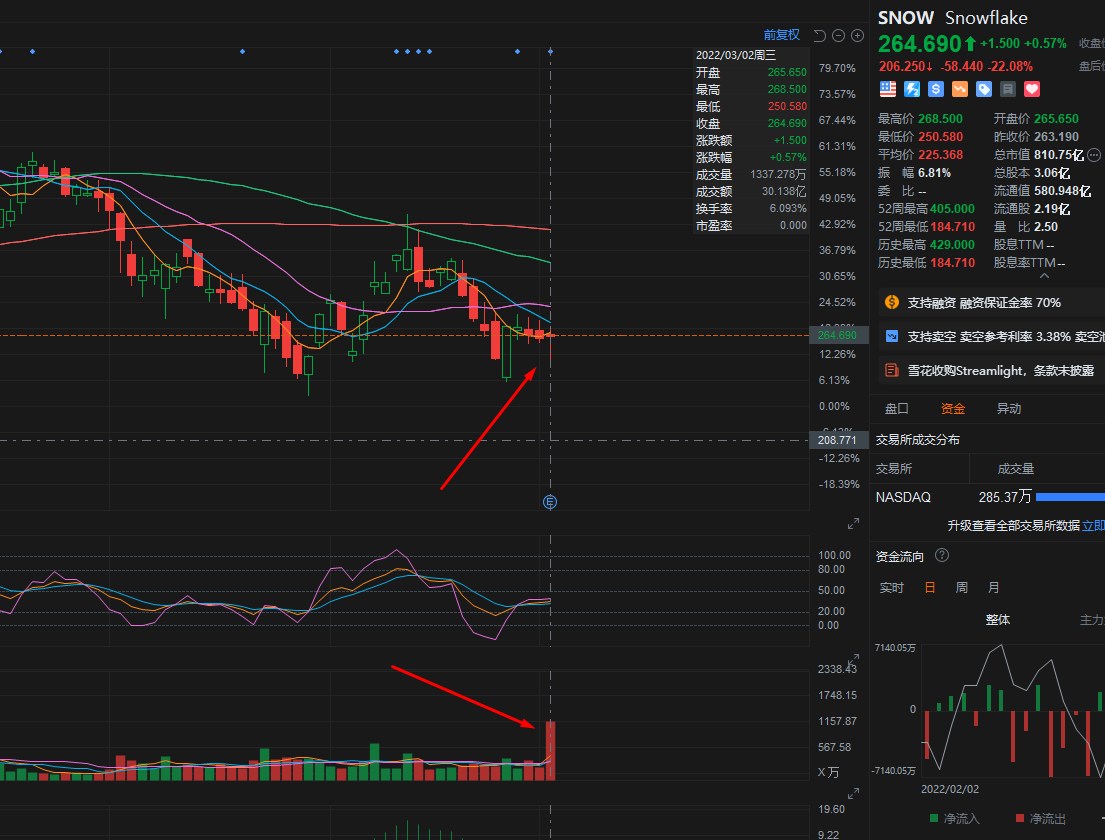The height and width of the screenshot is (840, 1105).
Task: Open the 前复权 adjustment dropdown
Action: click(x=782, y=35)
